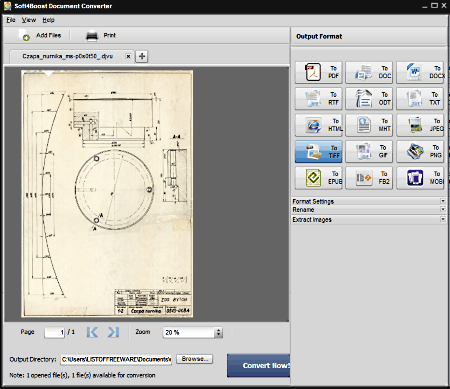Image resolution: width=450 pixels, height=389 pixels.
Task: Open the View menu
Action: (29, 20)
